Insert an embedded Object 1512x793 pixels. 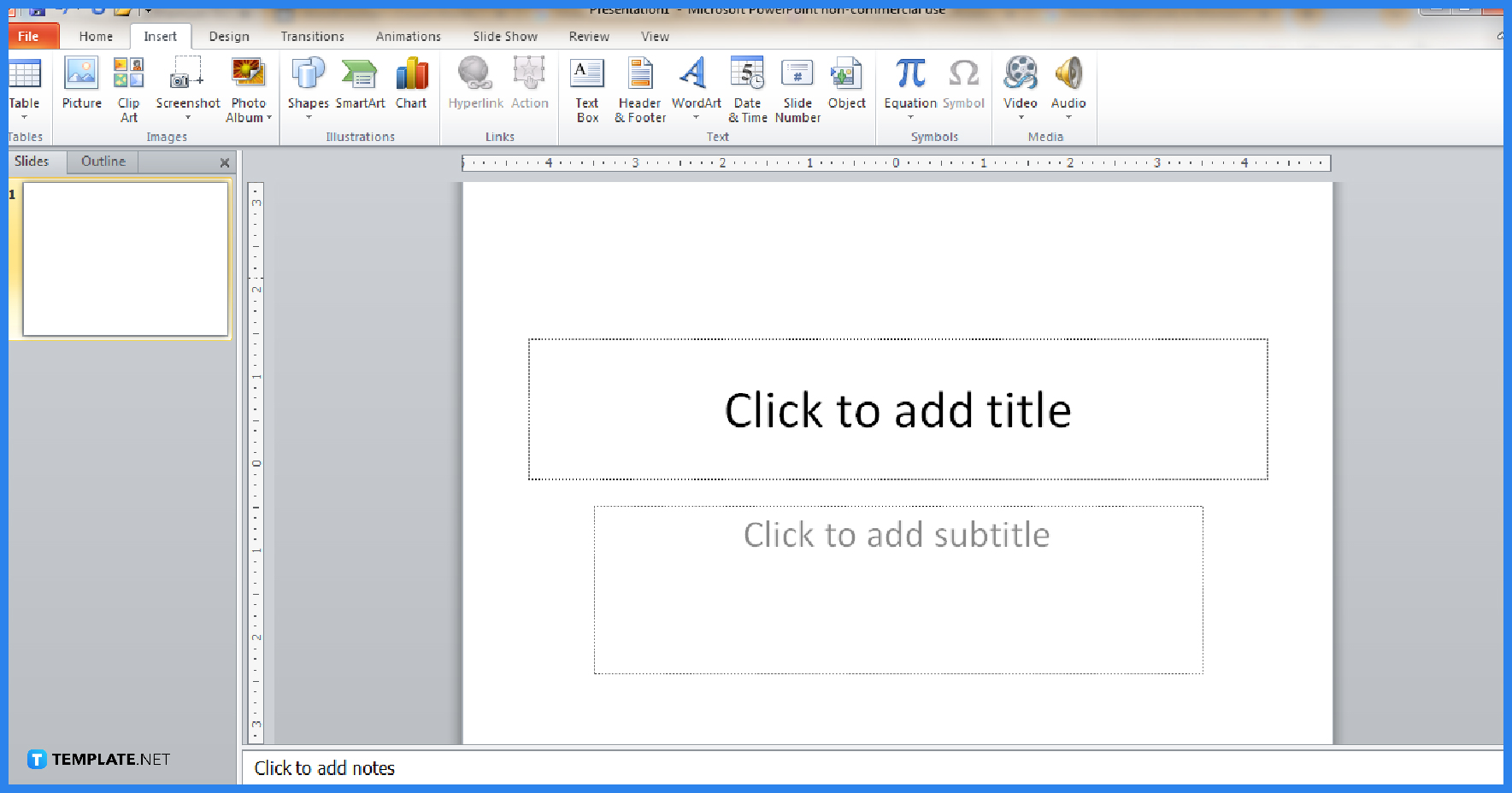tap(846, 85)
